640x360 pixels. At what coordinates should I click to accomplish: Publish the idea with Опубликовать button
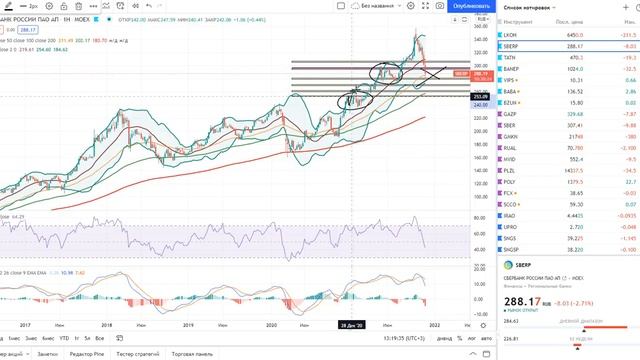pos(471,6)
